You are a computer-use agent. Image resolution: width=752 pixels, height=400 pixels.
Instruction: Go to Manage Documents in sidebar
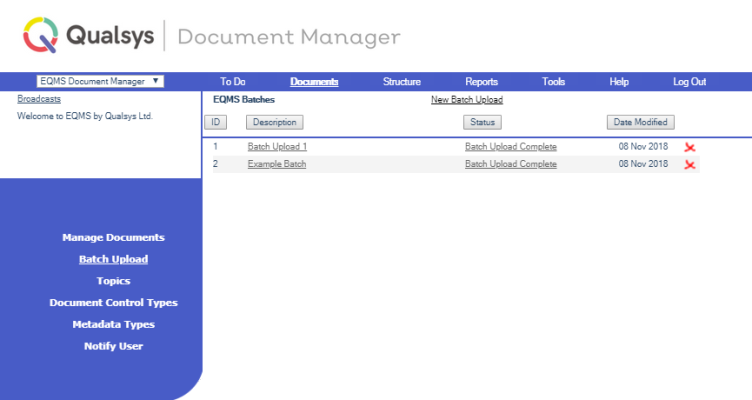(113, 237)
